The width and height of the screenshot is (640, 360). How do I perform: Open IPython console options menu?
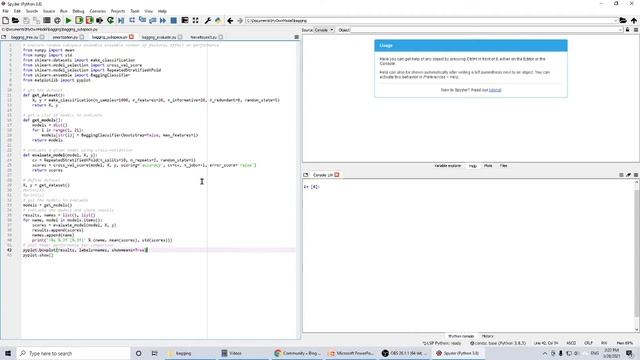(x=636, y=175)
